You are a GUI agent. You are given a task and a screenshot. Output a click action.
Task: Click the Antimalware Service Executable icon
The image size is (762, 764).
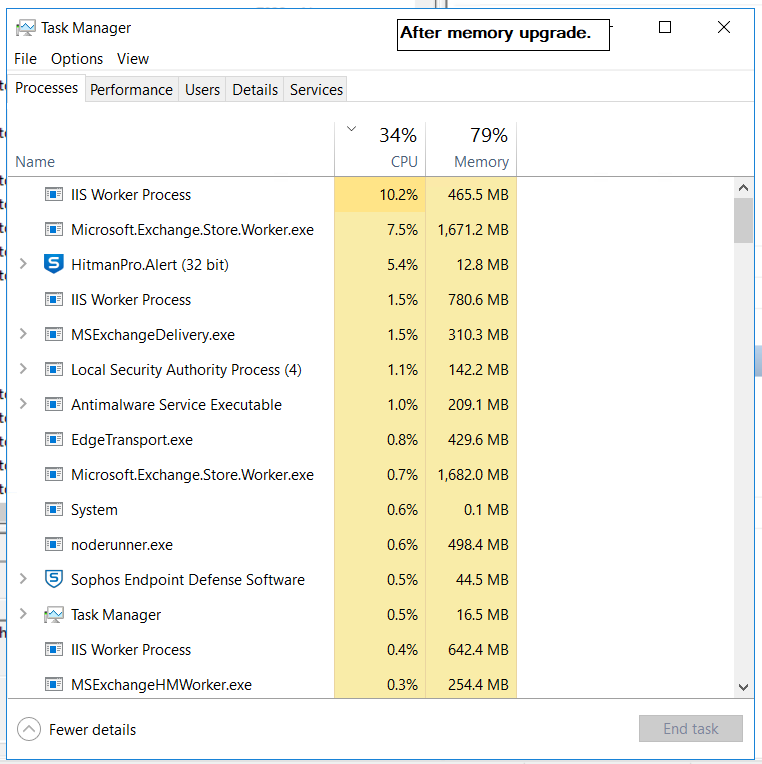tap(54, 404)
